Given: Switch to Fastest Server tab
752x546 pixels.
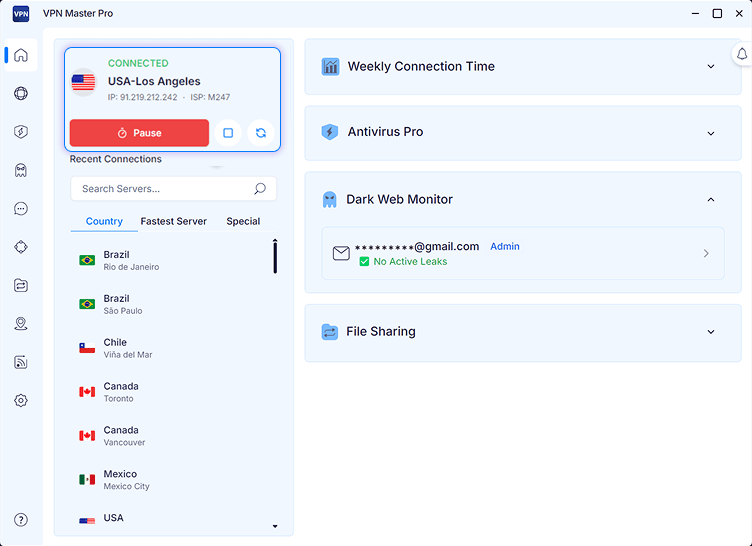Looking at the screenshot, I should click(x=174, y=221).
